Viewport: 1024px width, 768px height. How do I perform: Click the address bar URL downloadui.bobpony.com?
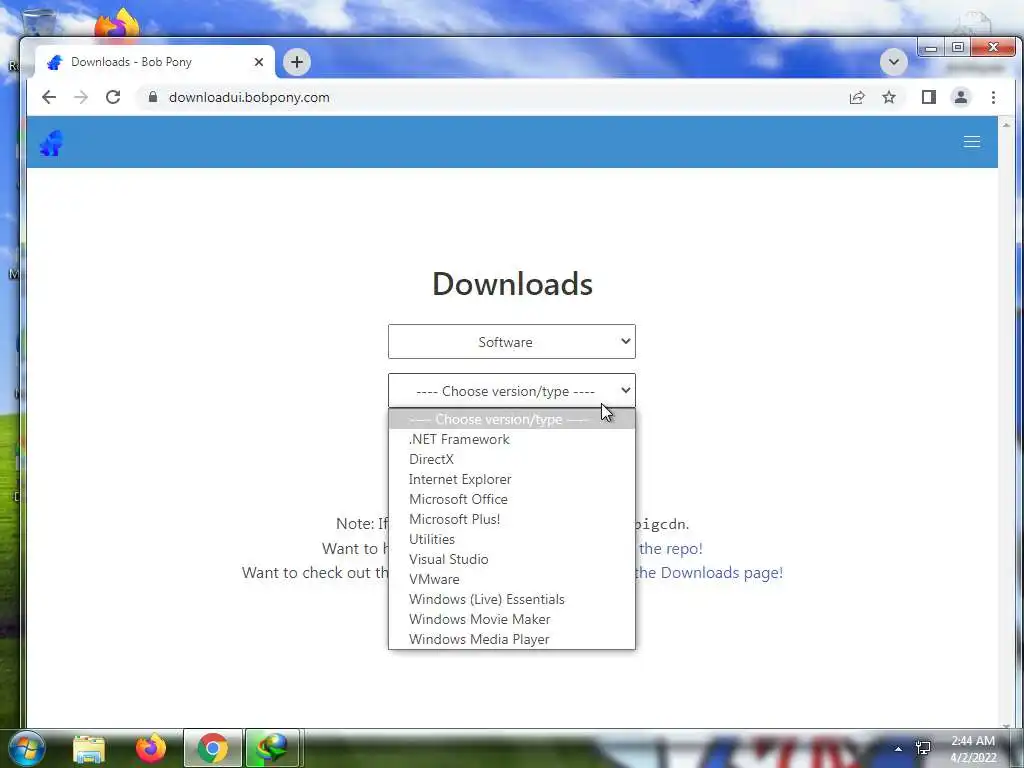tap(249, 97)
